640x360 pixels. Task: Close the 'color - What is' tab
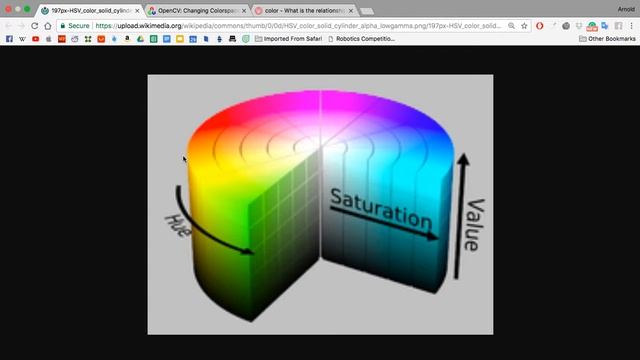351,11
